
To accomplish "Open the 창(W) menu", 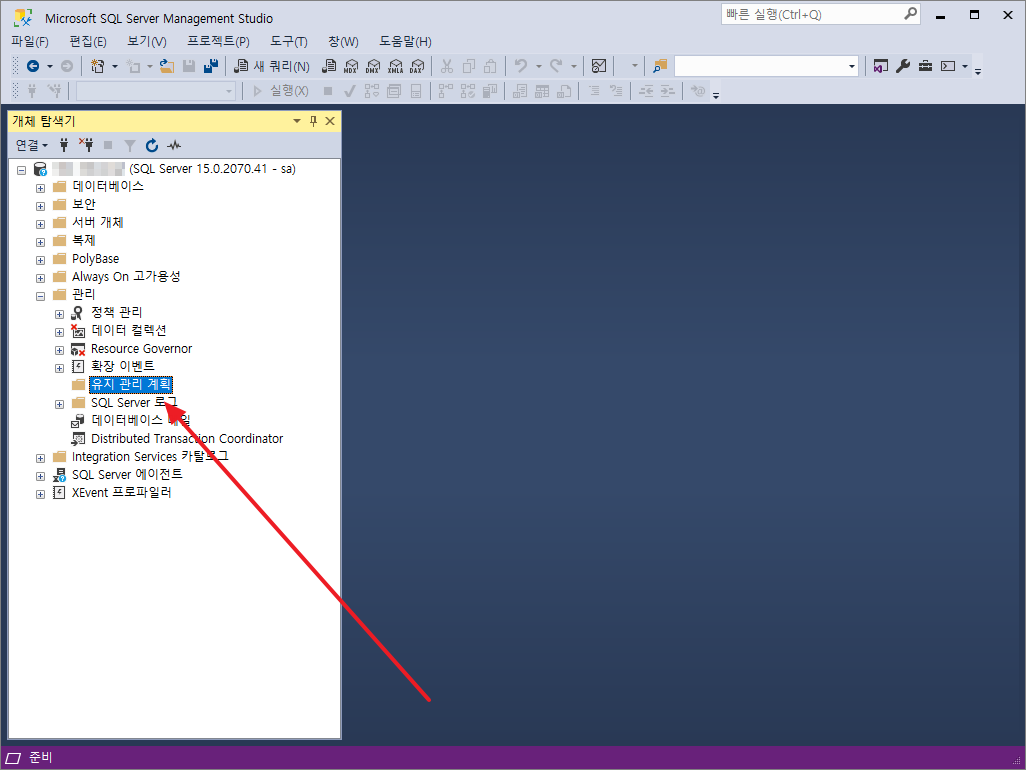I will [x=343, y=42].
